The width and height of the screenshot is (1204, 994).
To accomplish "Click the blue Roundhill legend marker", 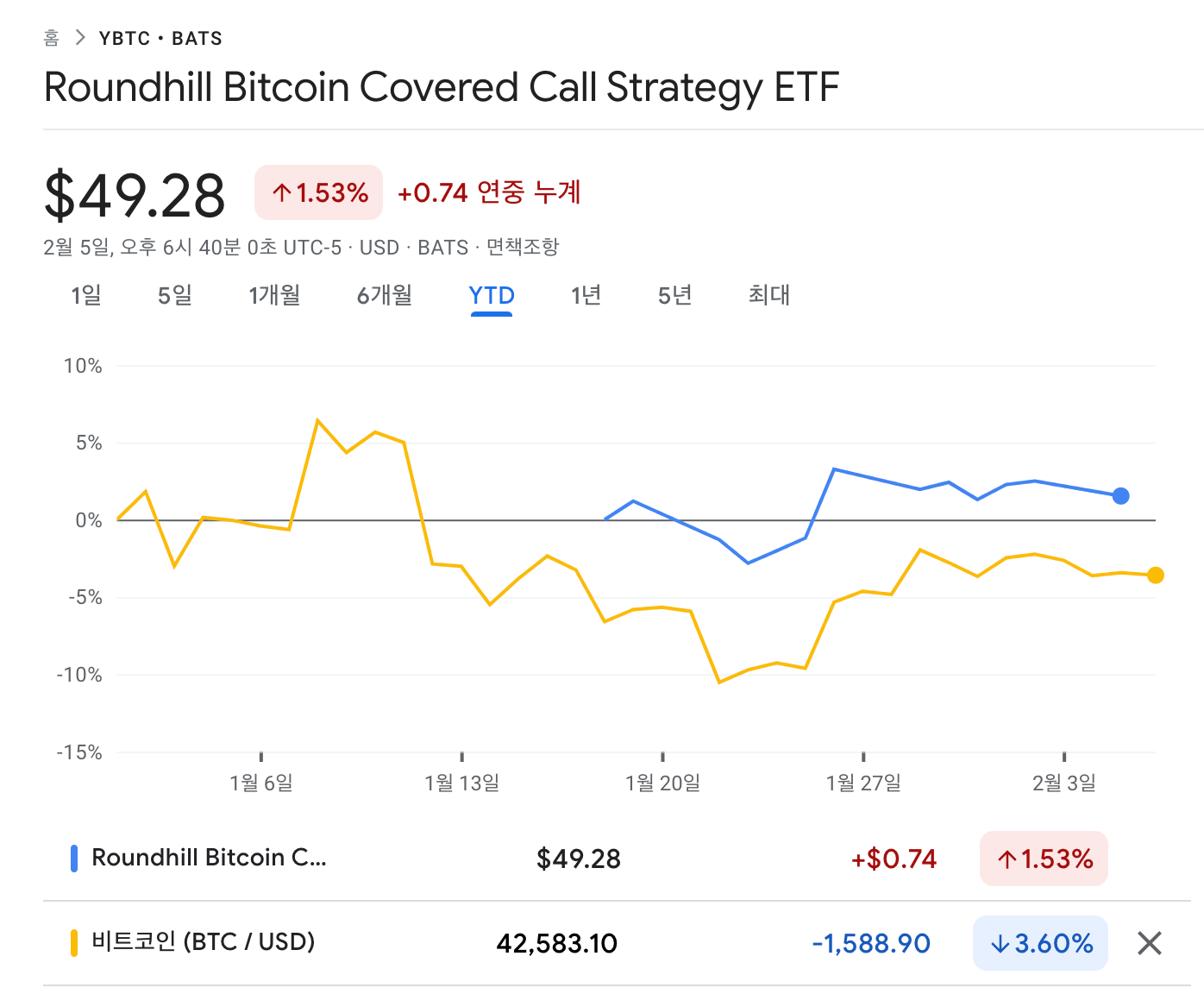I will pos(75,858).
